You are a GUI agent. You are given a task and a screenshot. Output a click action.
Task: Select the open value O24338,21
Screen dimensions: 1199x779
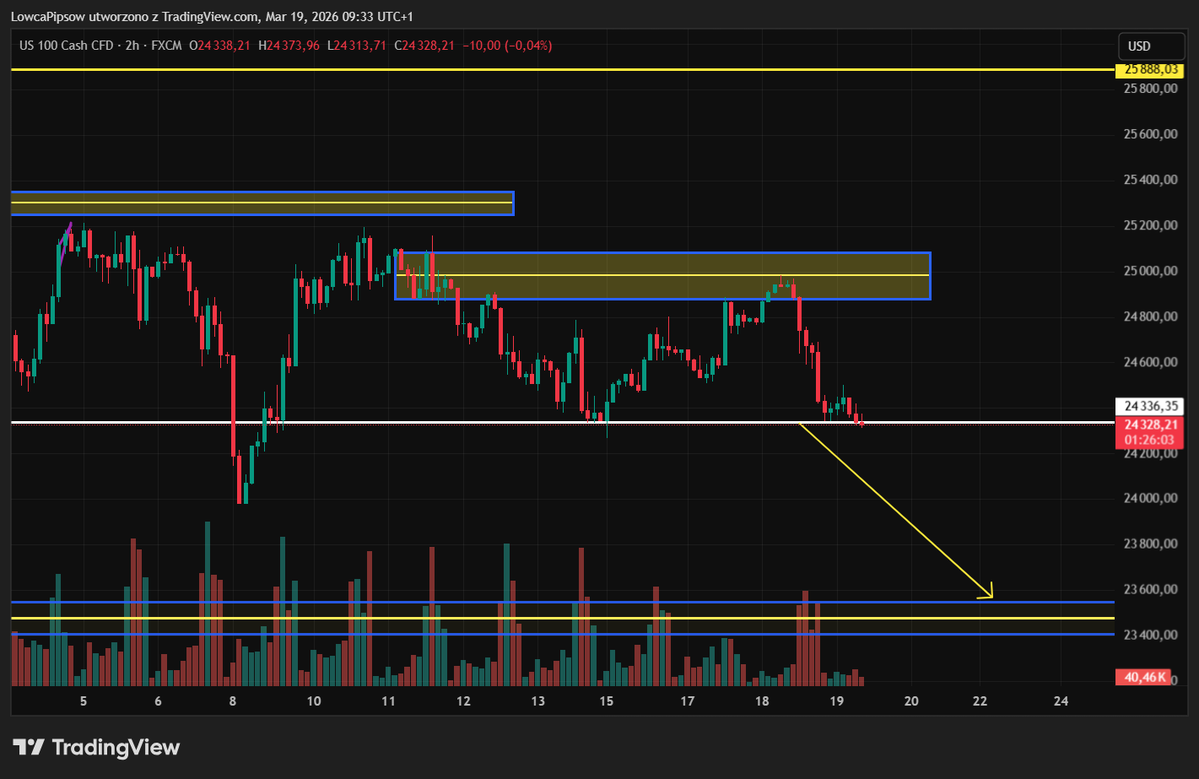pyautogui.click(x=219, y=46)
